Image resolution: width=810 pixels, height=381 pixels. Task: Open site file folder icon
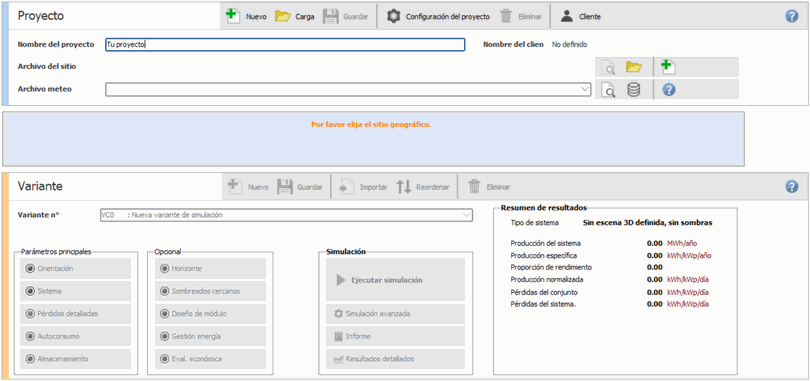click(633, 67)
